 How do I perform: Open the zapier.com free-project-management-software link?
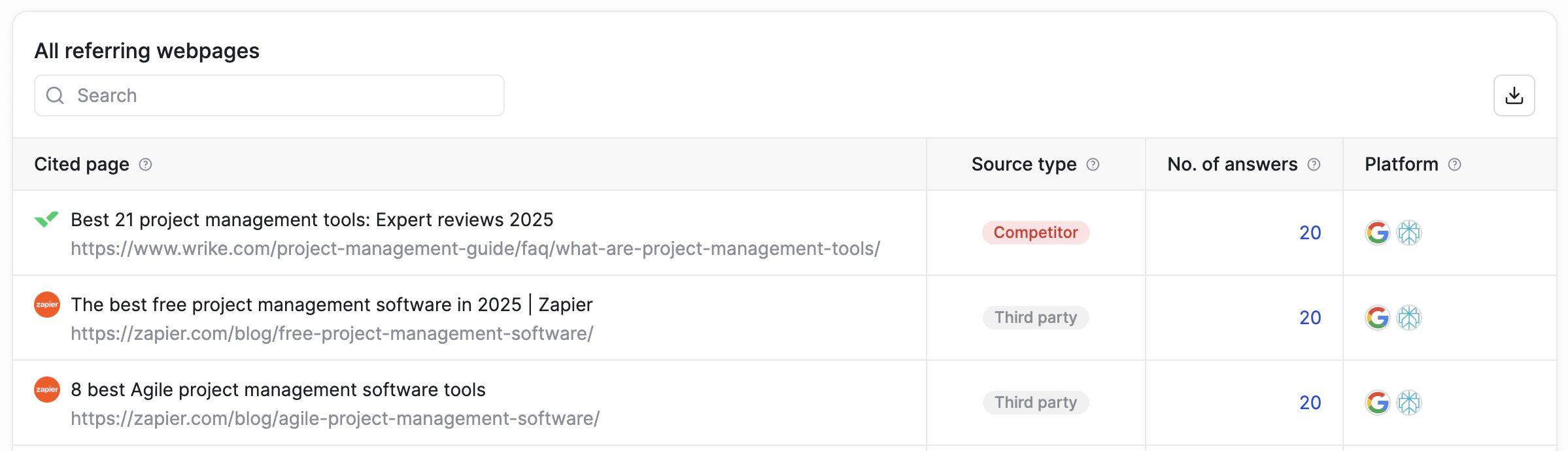point(332,334)
